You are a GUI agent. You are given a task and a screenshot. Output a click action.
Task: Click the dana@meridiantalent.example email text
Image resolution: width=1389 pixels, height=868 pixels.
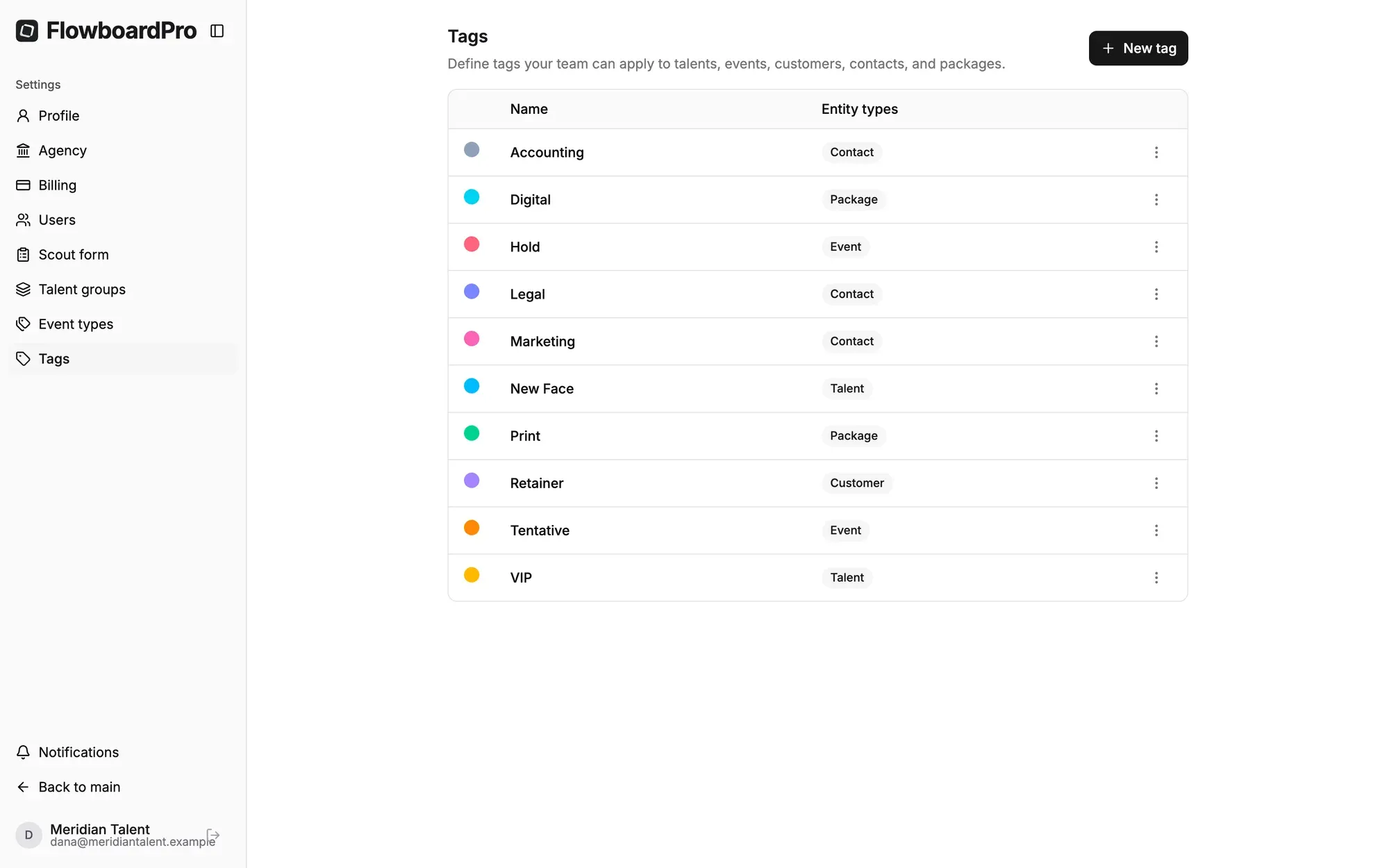133,842
